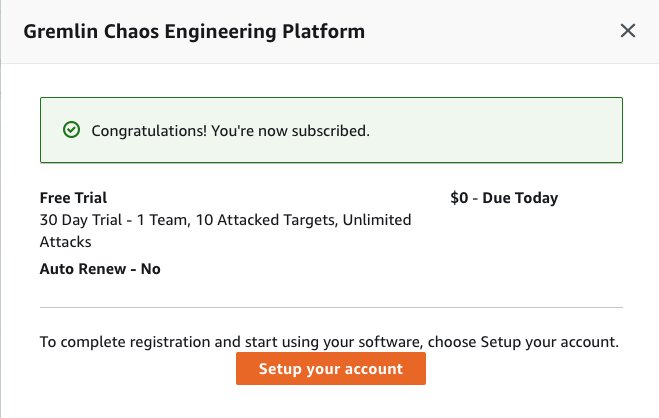Click the Free Trial heading
This screenshot has height=418, width=659.
[73, 197]
